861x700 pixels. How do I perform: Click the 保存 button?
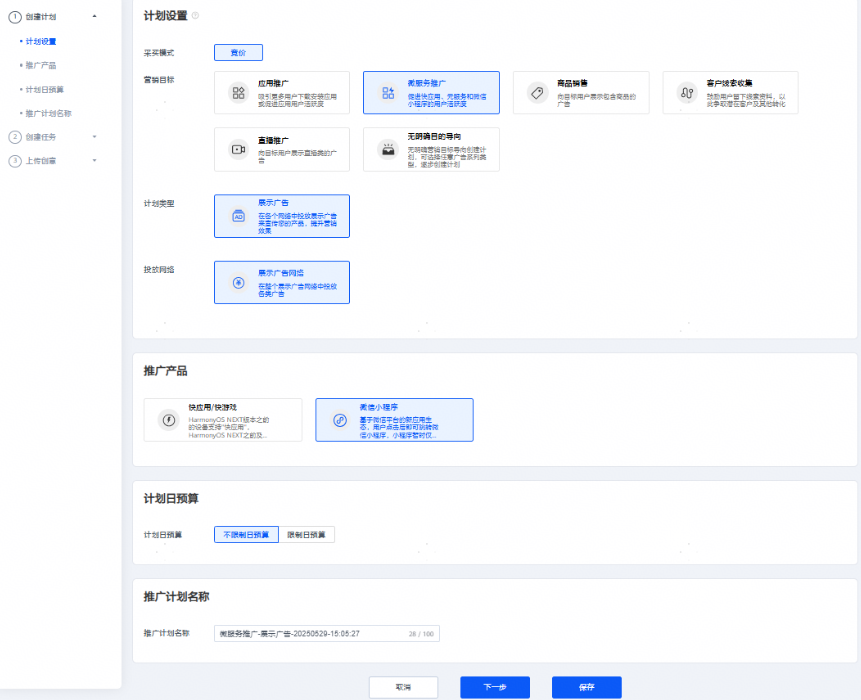pyautogui.click(x=586, y=687)
